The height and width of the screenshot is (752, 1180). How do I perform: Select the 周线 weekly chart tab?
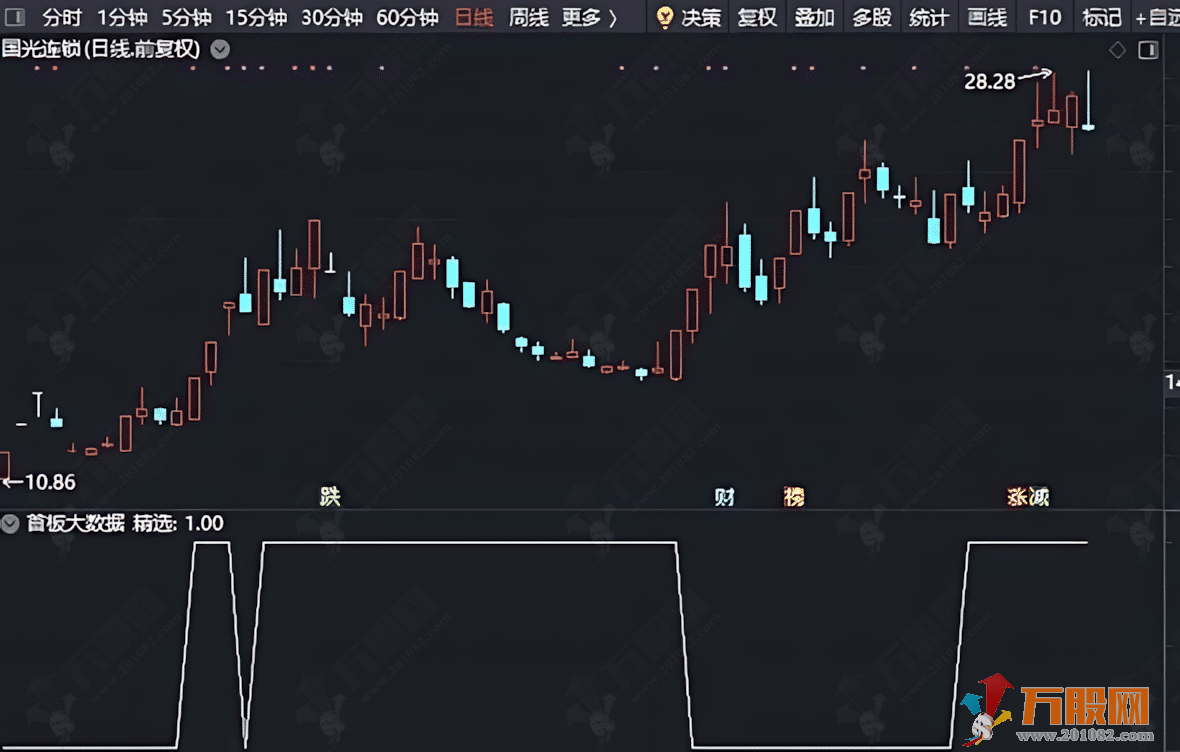pyautogui.click(x=529, y=17)
